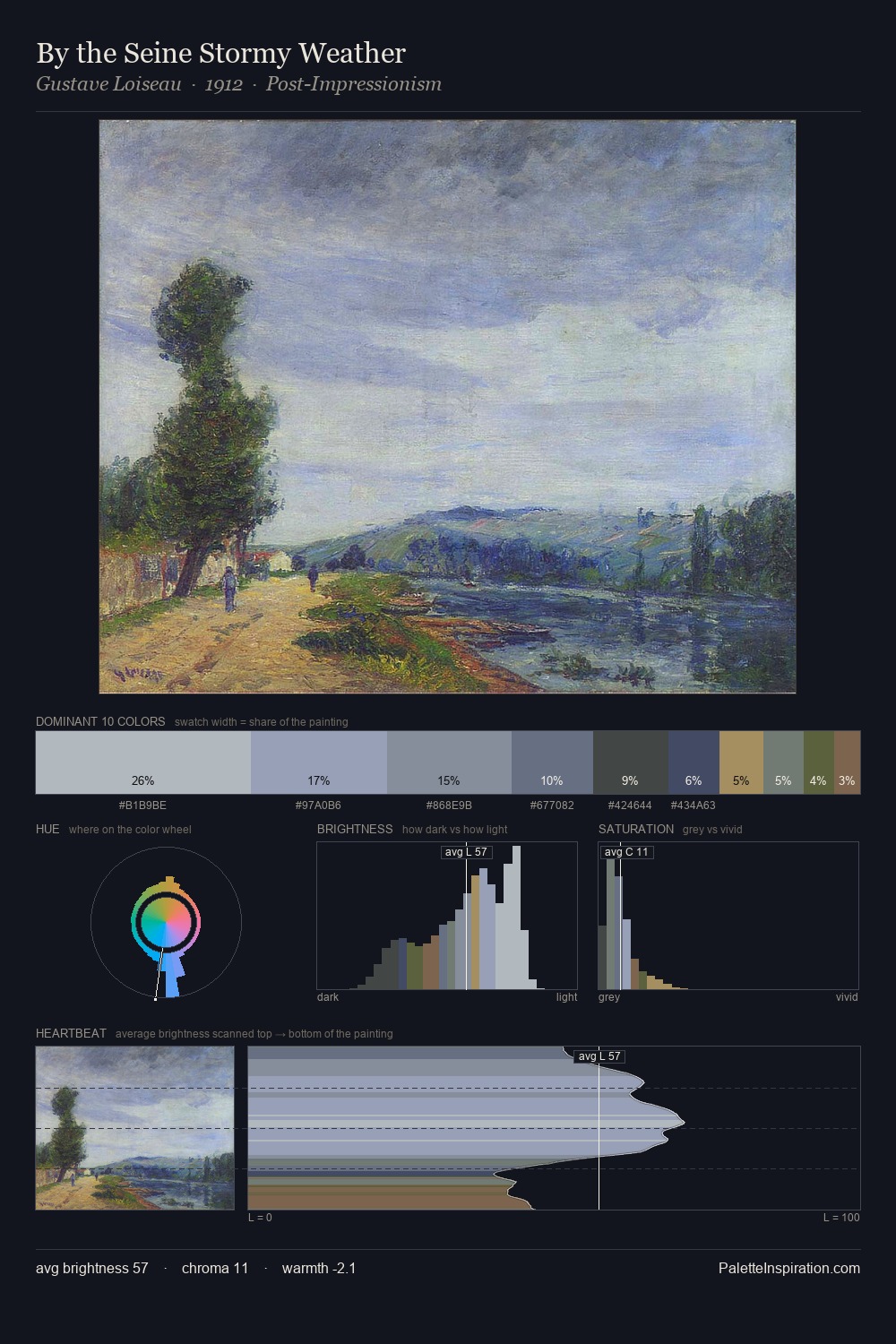Click hex code #97A0B6
The image size is (896, 1344).
click(318, 806)
